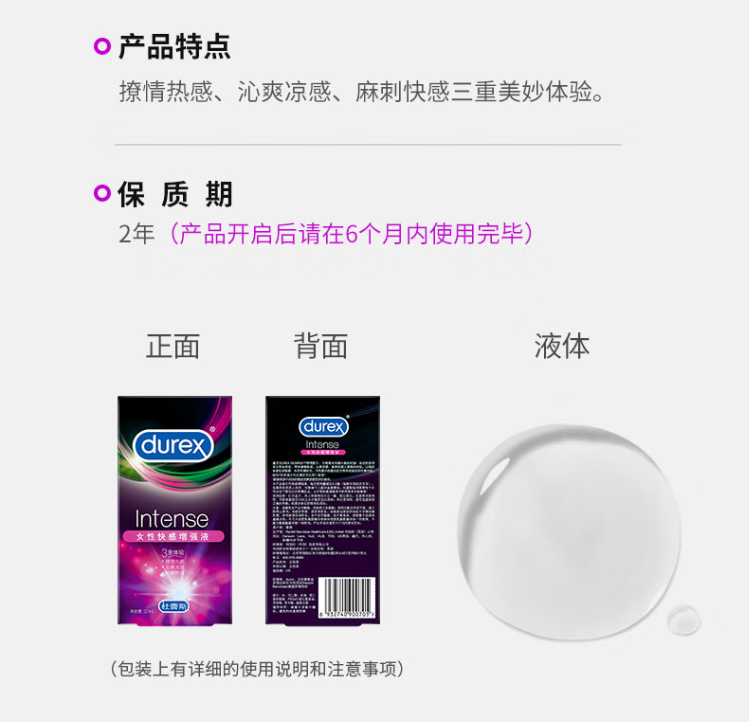749x722 pixels.
Task: Click the pink six-month usage notice
Action: 352,234
